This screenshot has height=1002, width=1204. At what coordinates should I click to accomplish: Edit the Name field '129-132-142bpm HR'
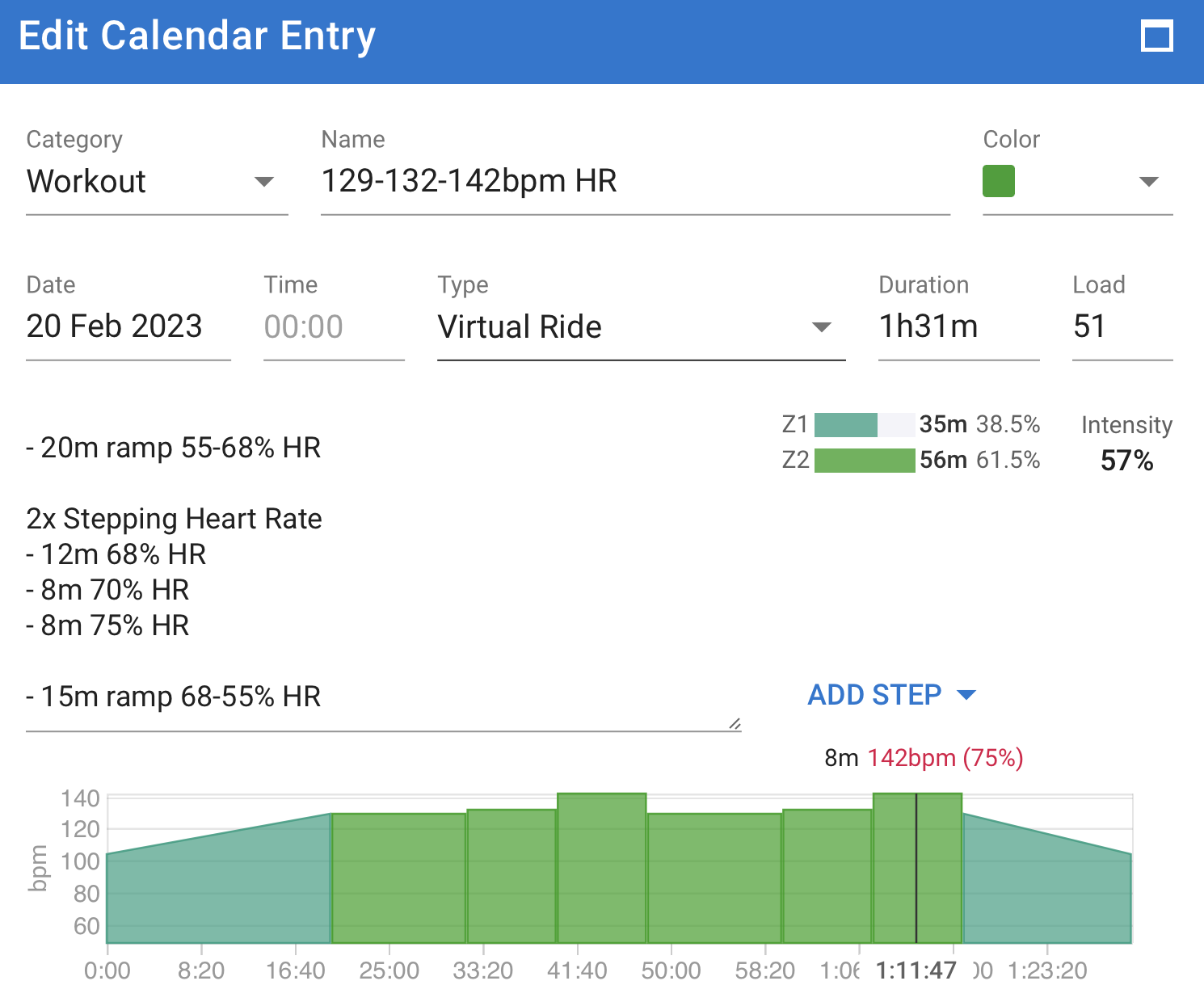tap(635, 181)
